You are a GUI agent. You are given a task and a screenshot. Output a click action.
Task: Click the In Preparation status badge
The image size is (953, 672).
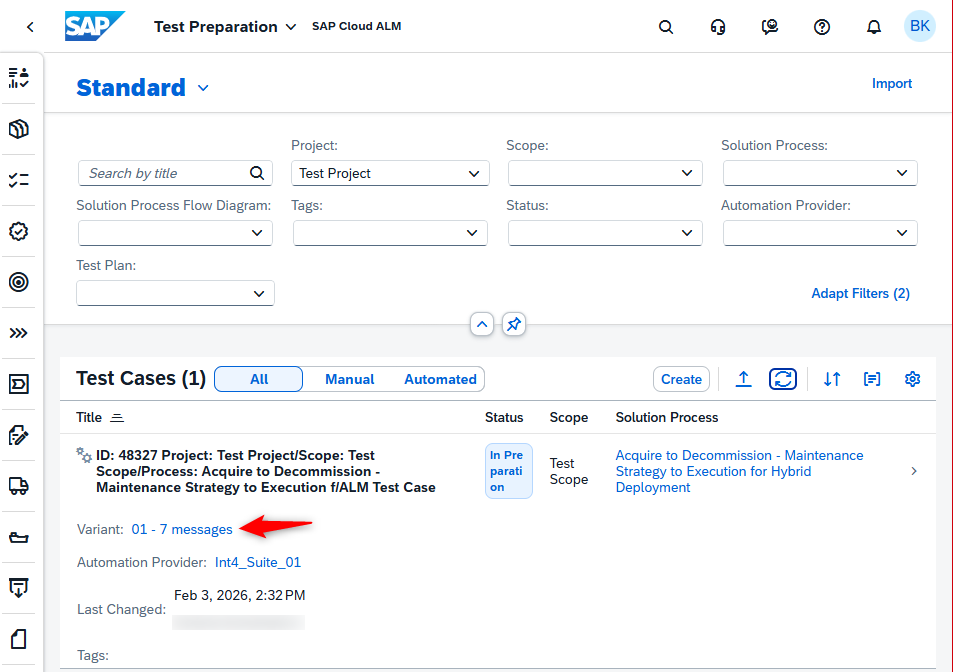pos(509,471)
